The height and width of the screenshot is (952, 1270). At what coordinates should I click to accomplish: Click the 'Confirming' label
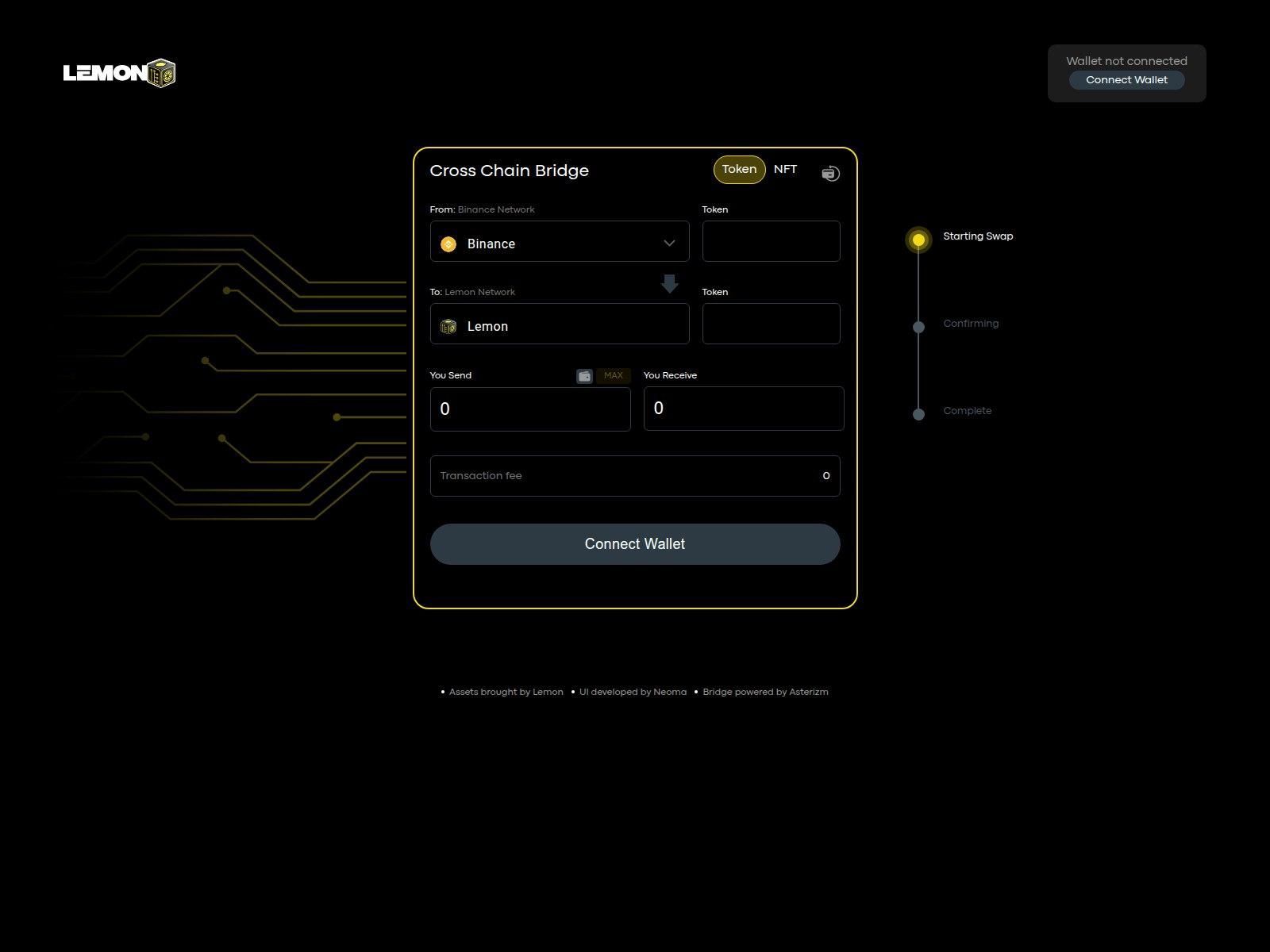tap(971, 324)
